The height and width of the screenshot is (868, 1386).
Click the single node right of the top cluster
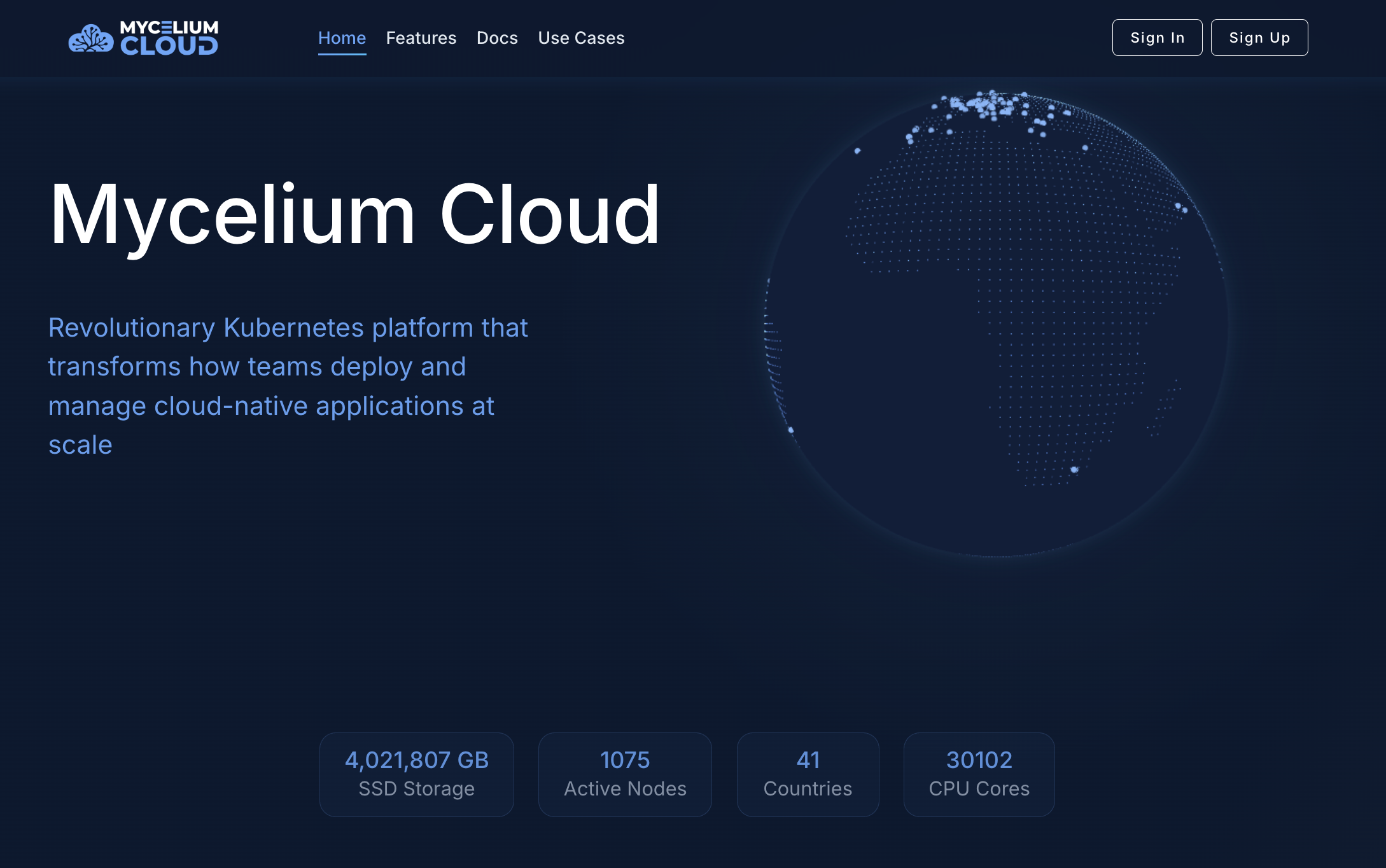(x=1085, y=148)
